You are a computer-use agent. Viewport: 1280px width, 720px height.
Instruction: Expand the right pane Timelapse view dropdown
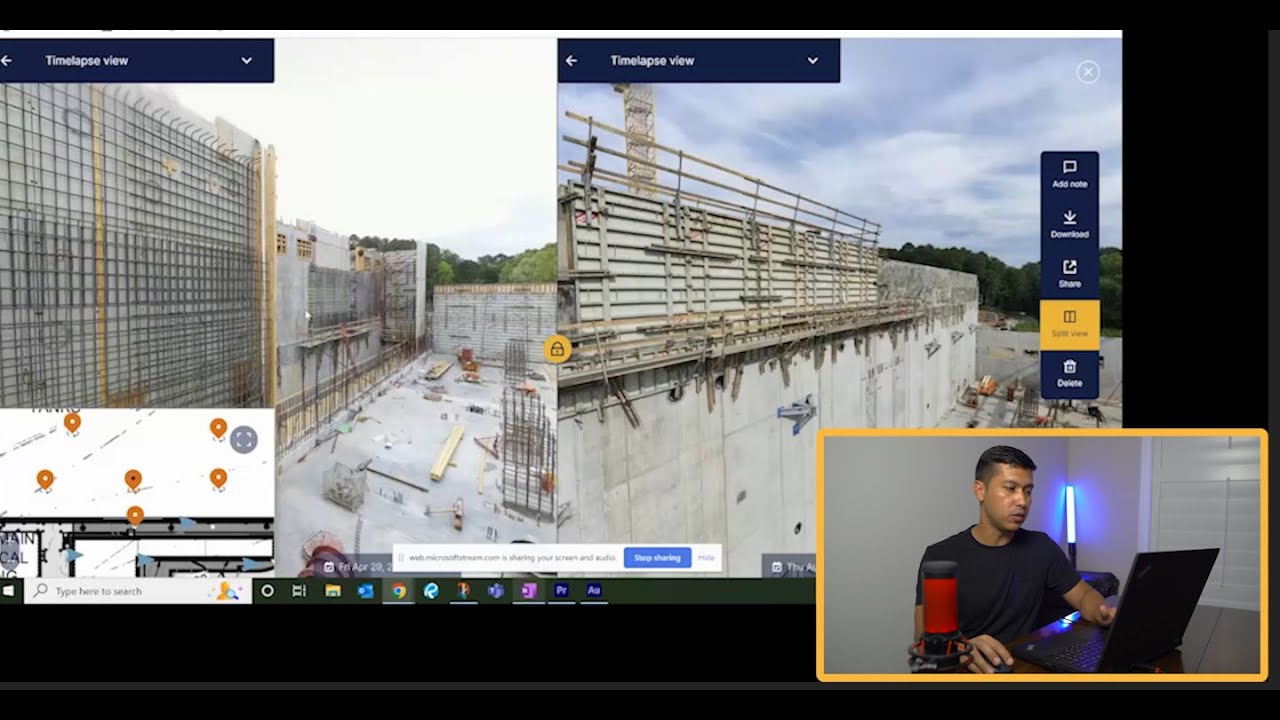coord(812,60)
